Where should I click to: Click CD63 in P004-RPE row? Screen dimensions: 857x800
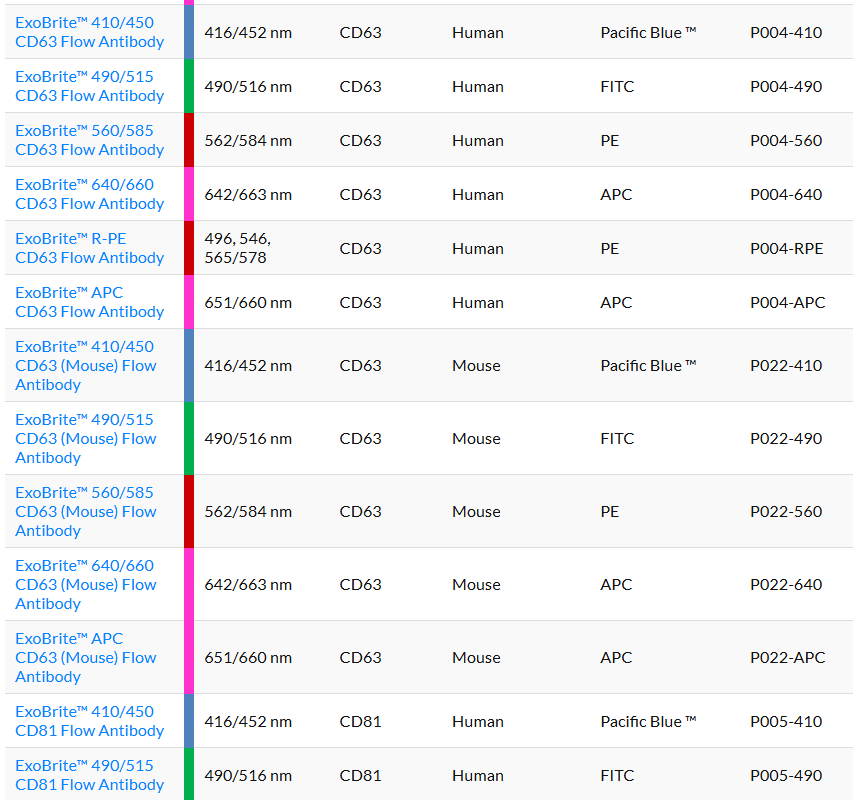point(360,249)
